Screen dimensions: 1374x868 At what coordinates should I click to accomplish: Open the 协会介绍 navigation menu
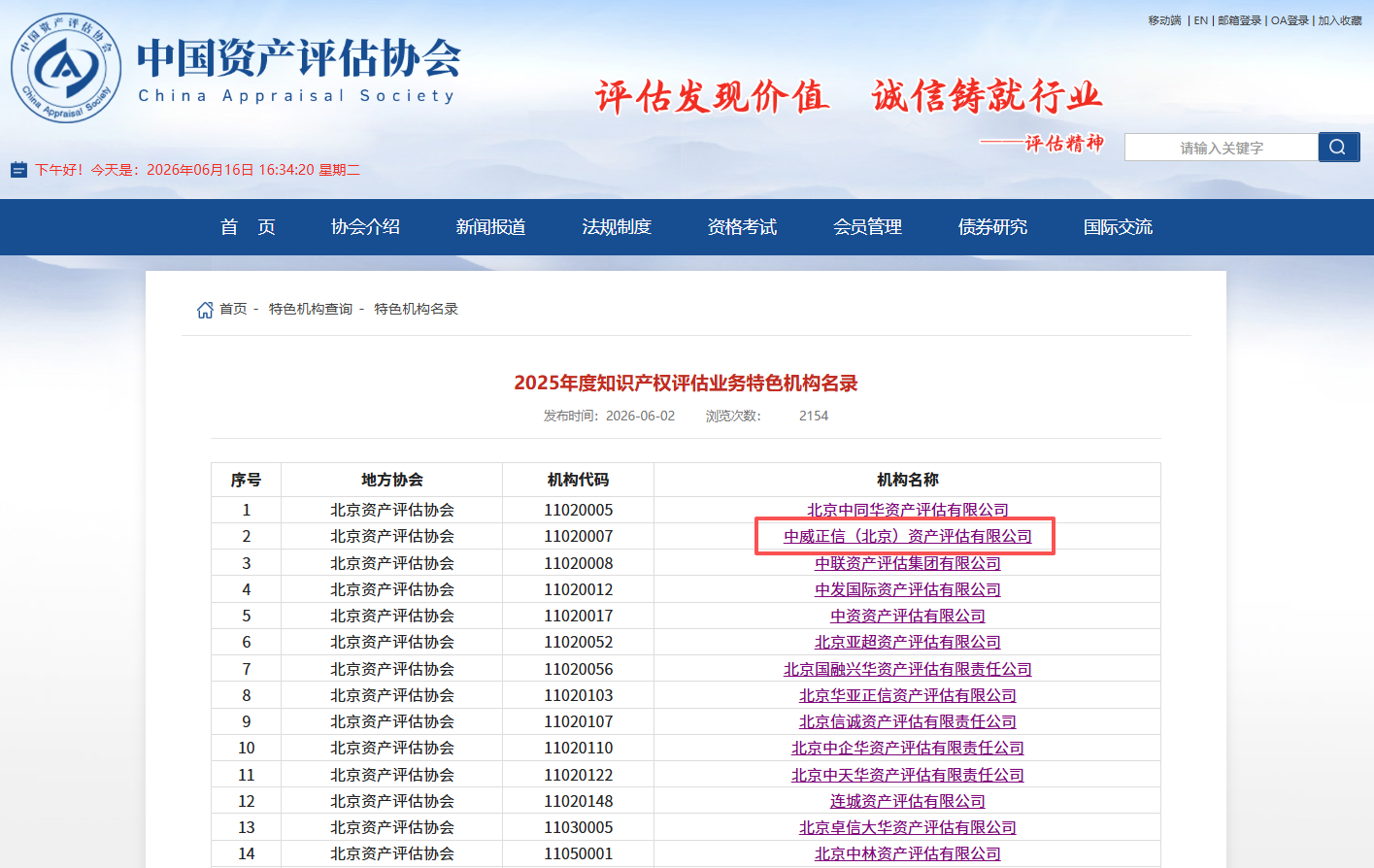[365, 227]
